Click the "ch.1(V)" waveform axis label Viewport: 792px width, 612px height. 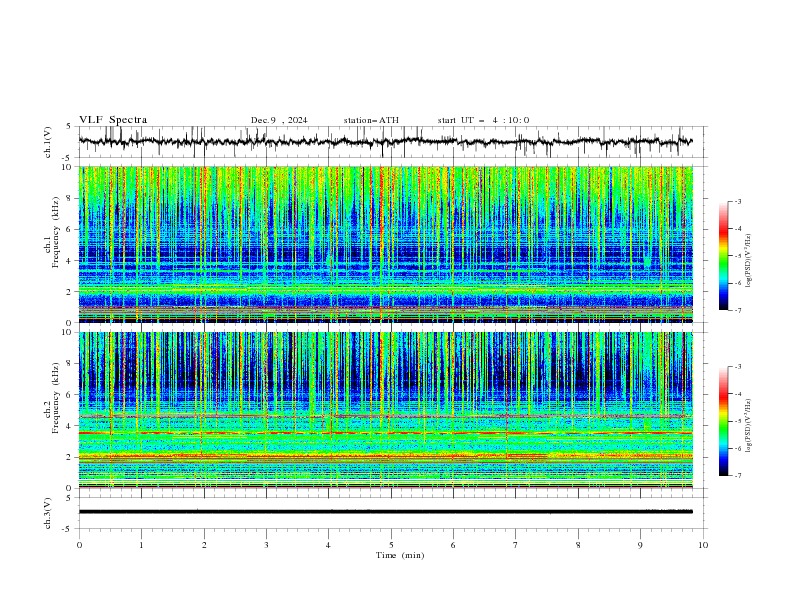48,142
